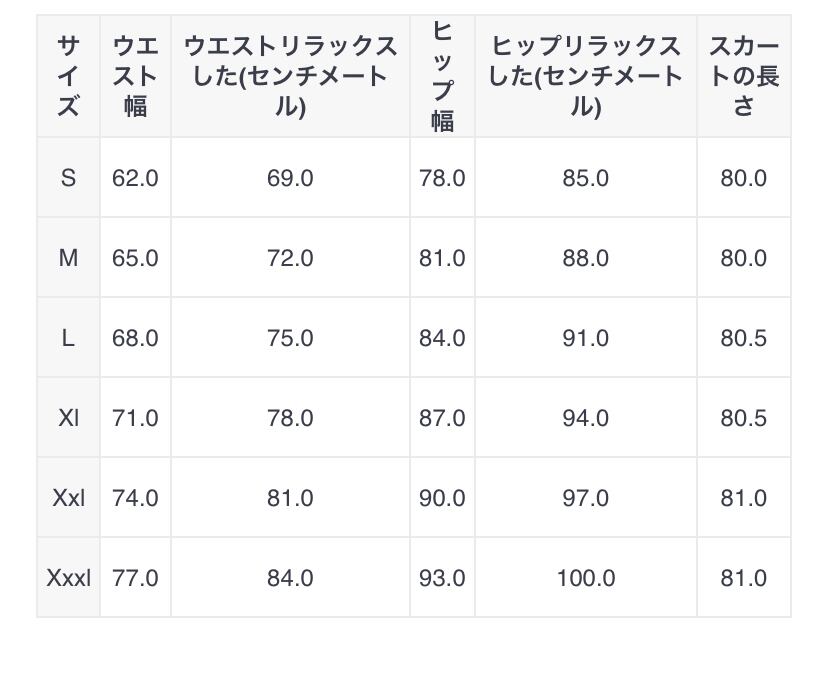
Task: Select relaxed hip cell 94.0
Action: (x=585, y=418)
